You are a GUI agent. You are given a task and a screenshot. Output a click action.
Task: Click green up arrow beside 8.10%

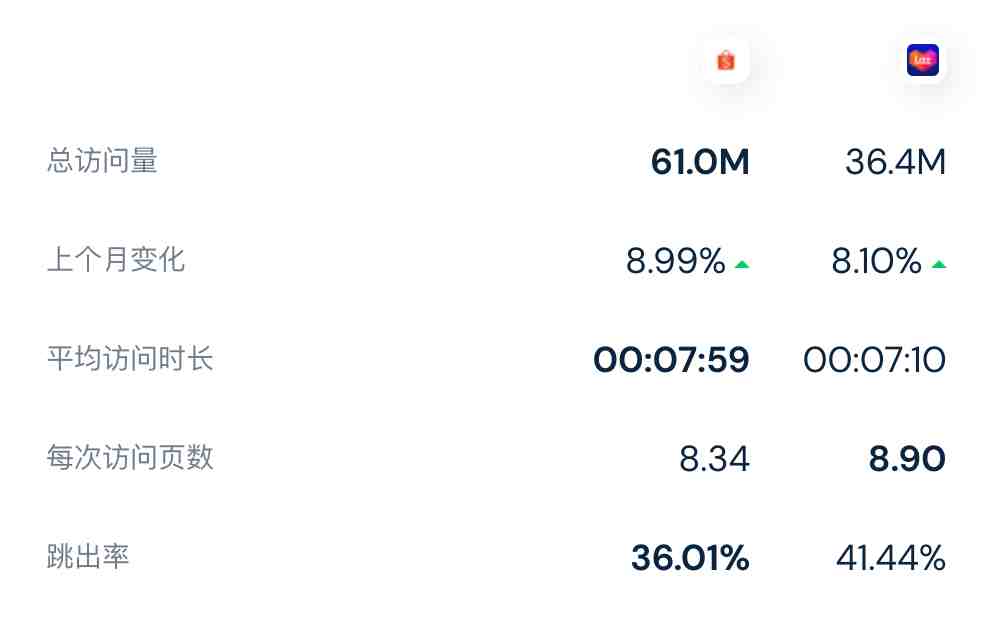coord(939,264)
